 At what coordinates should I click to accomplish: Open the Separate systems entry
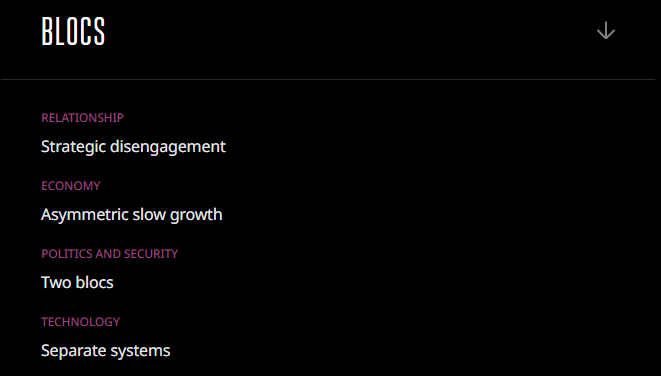106,351
